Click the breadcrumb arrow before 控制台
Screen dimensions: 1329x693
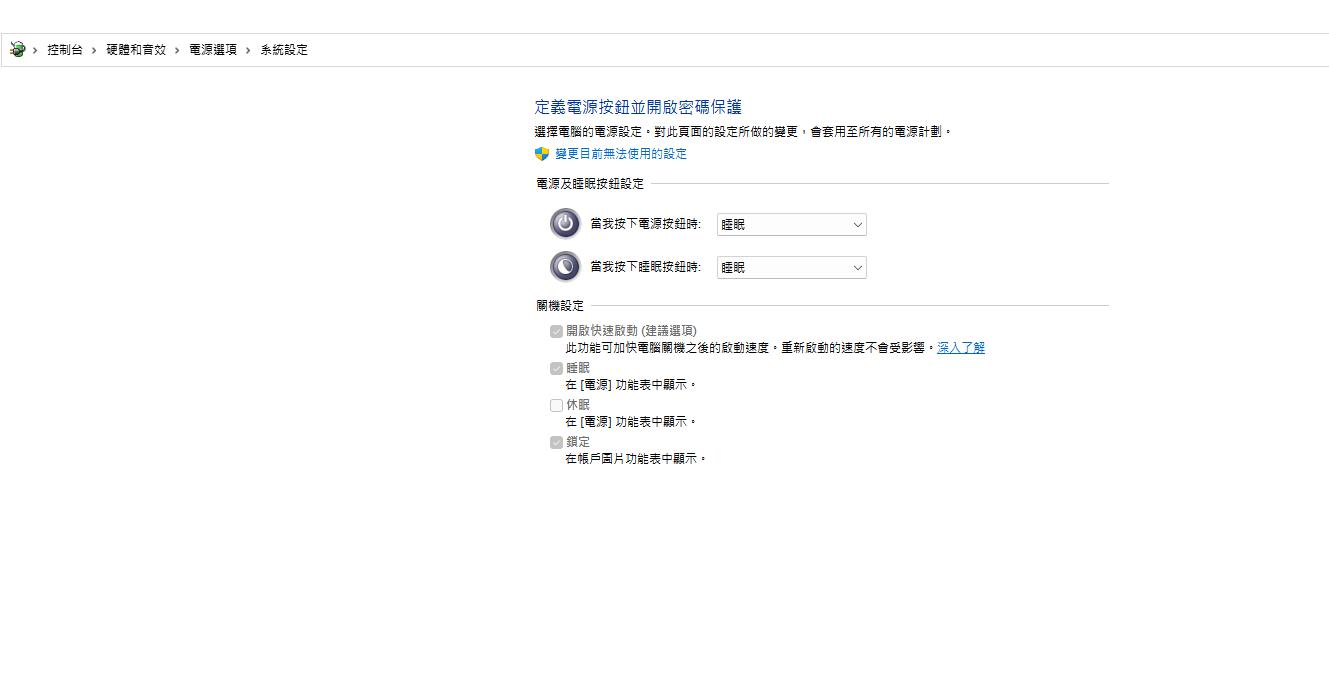click(36, 49)
